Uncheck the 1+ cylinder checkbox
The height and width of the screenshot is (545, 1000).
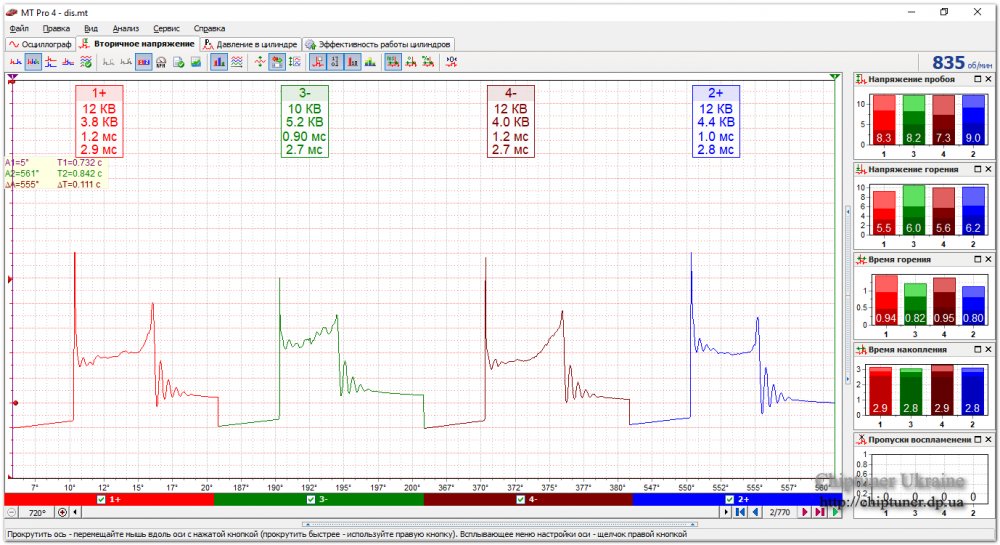click(101, 500)
